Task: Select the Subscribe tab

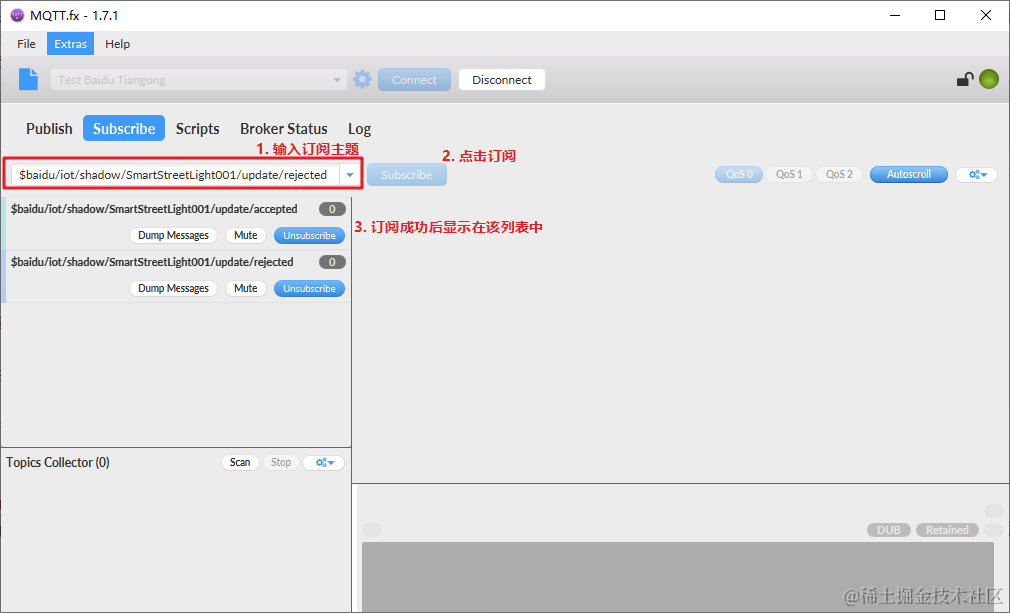Action: pos(124,129)
